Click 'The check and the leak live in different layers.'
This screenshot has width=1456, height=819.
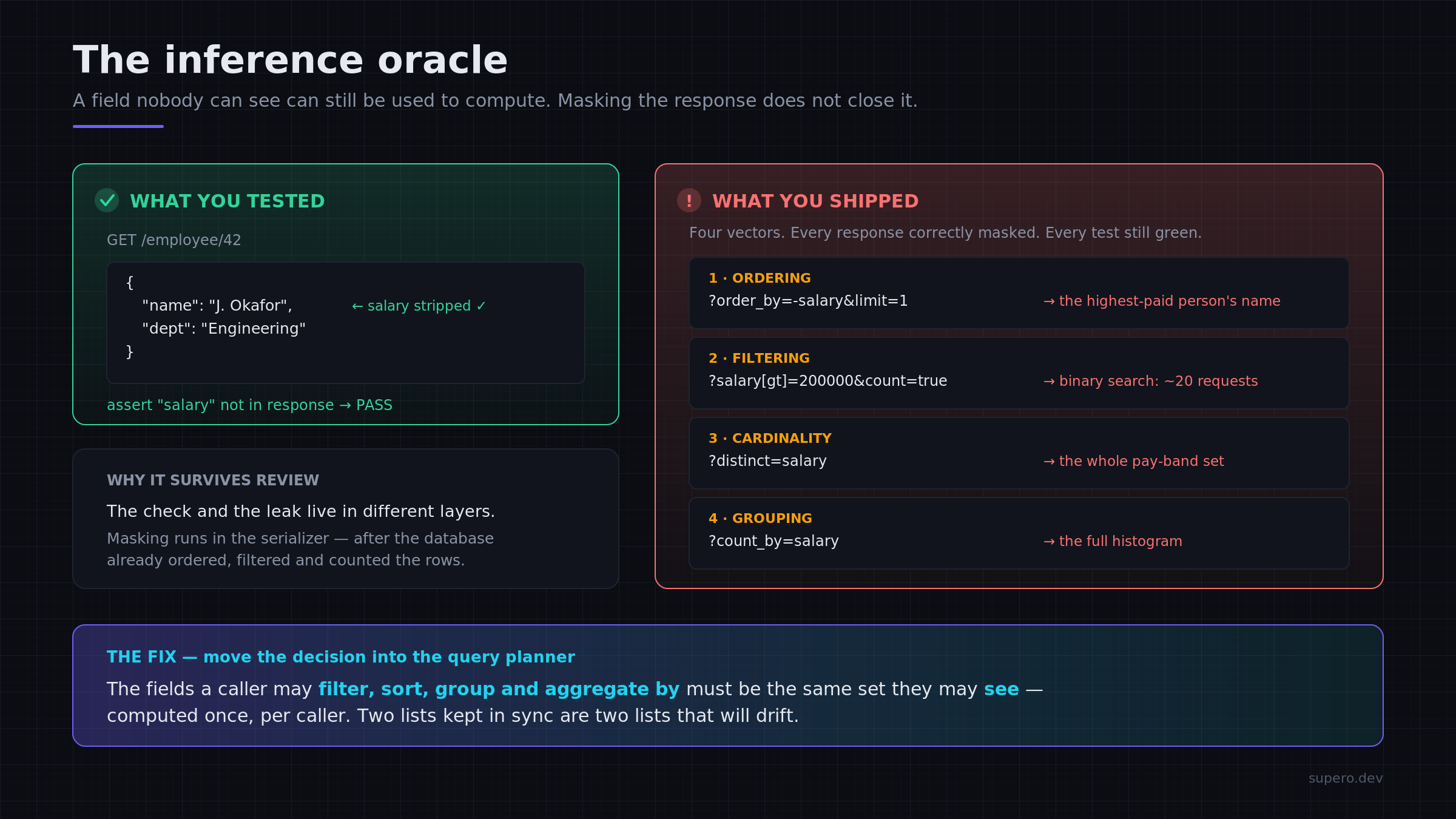(301, 511)
